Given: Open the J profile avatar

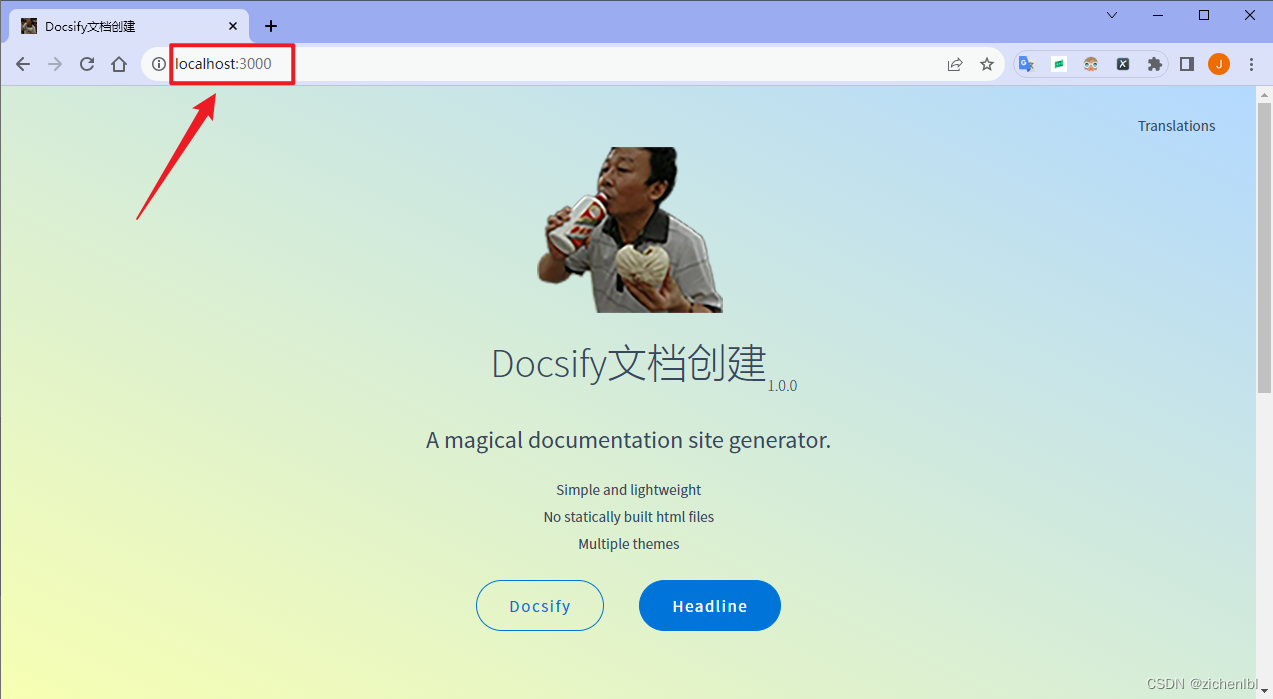Looking at the screenshot, I should point(1219,64).
